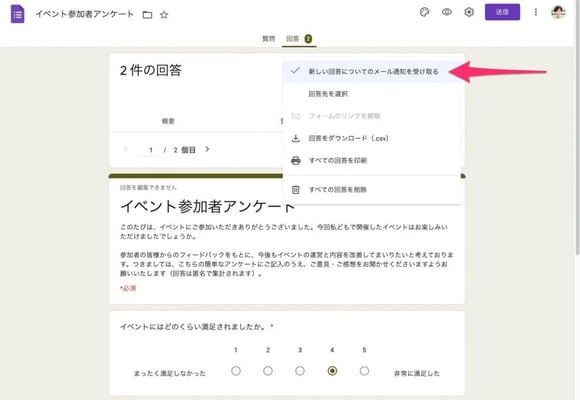Click フォームのリンクを解除 menu item

pos(372,116)
